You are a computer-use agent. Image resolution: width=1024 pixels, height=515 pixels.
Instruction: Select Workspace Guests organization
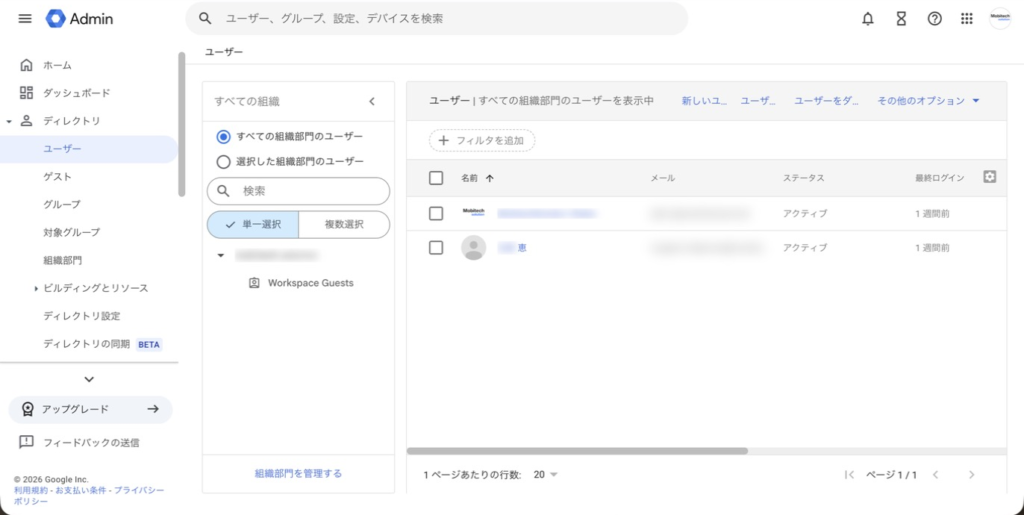click(310, 283)
